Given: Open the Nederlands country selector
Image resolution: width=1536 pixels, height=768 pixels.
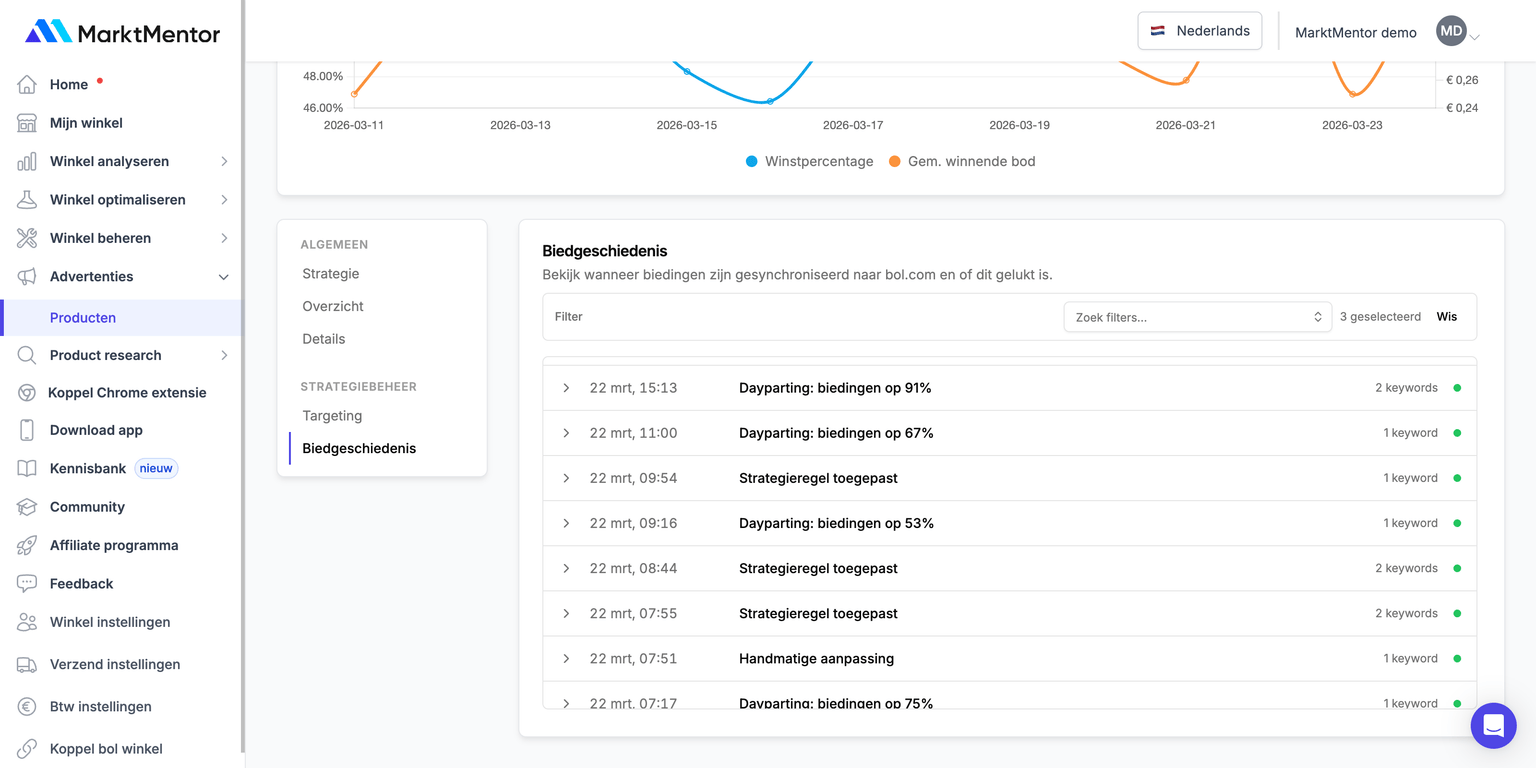Looking at the screenshot, I should pos(1199,31).
